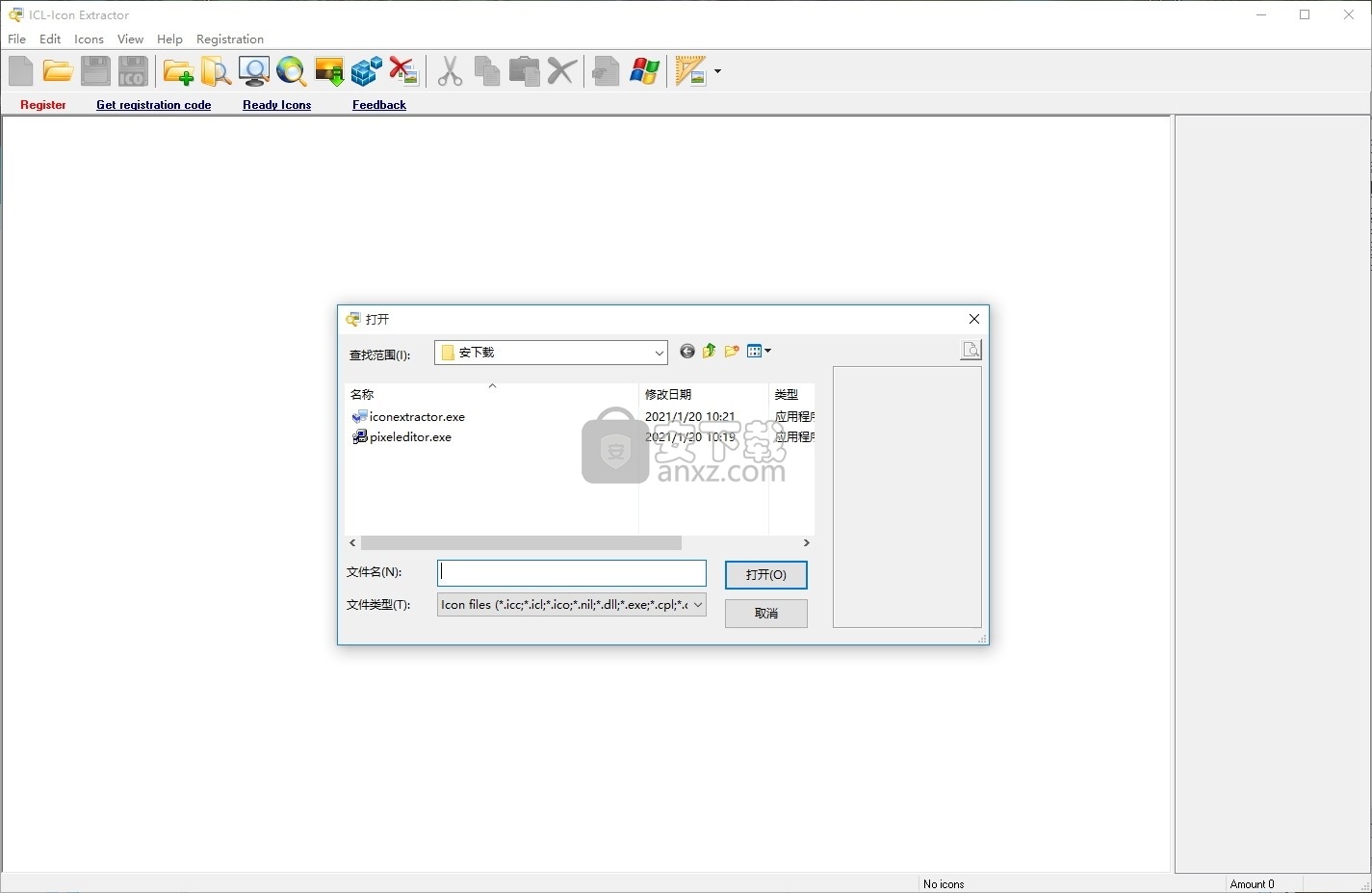Screen dimensions: 1372x893
Task: Click the Back arrow in Open dialog
Action: pos(687,351)
